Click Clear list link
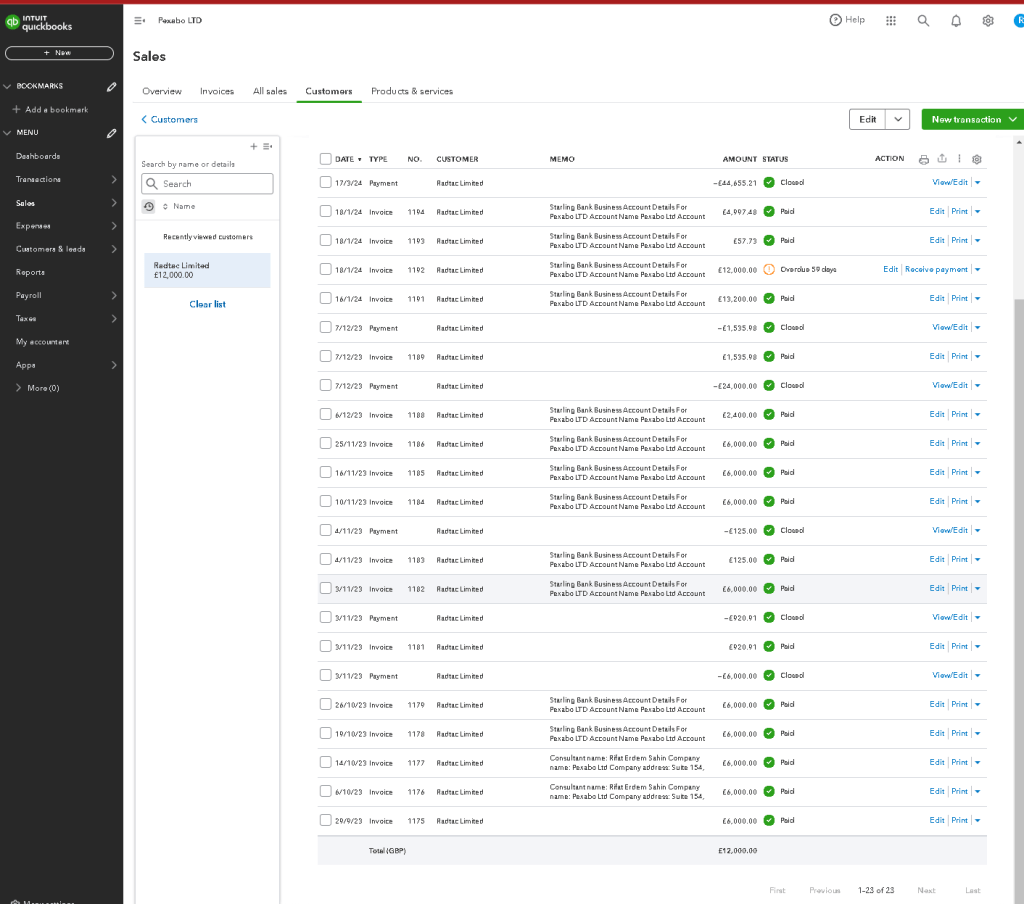 pos(208,304)
